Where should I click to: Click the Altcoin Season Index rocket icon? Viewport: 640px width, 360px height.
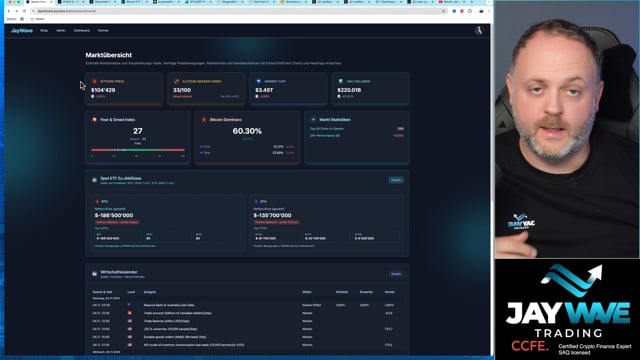click(177, 82)
